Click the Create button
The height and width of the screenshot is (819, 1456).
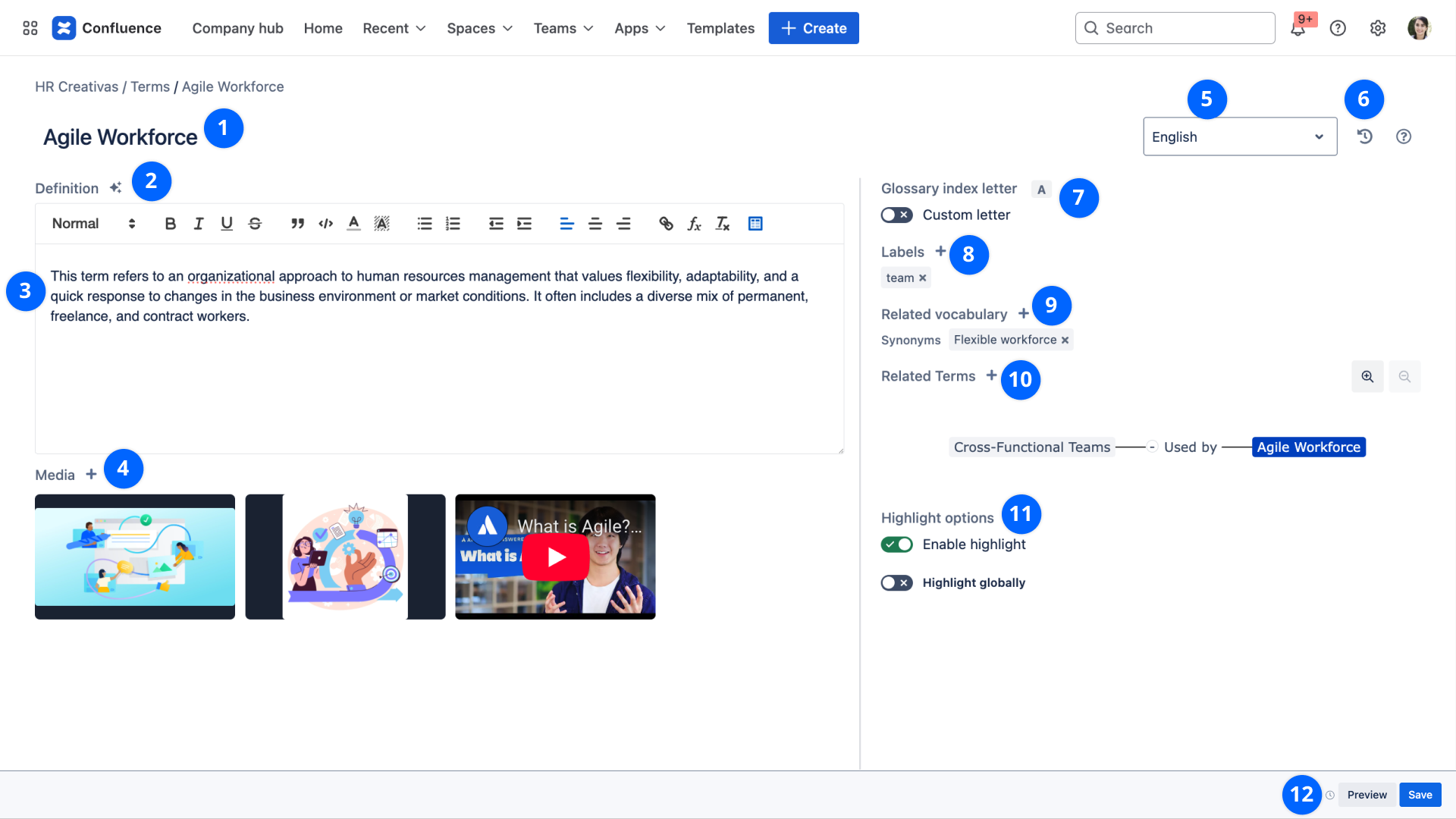coord(814,28)
